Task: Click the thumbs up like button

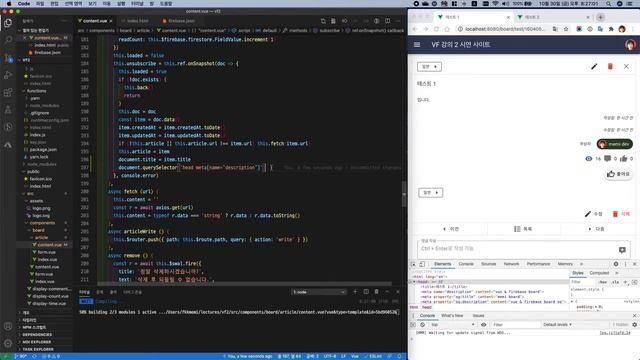Action: [x=618, y=174]
